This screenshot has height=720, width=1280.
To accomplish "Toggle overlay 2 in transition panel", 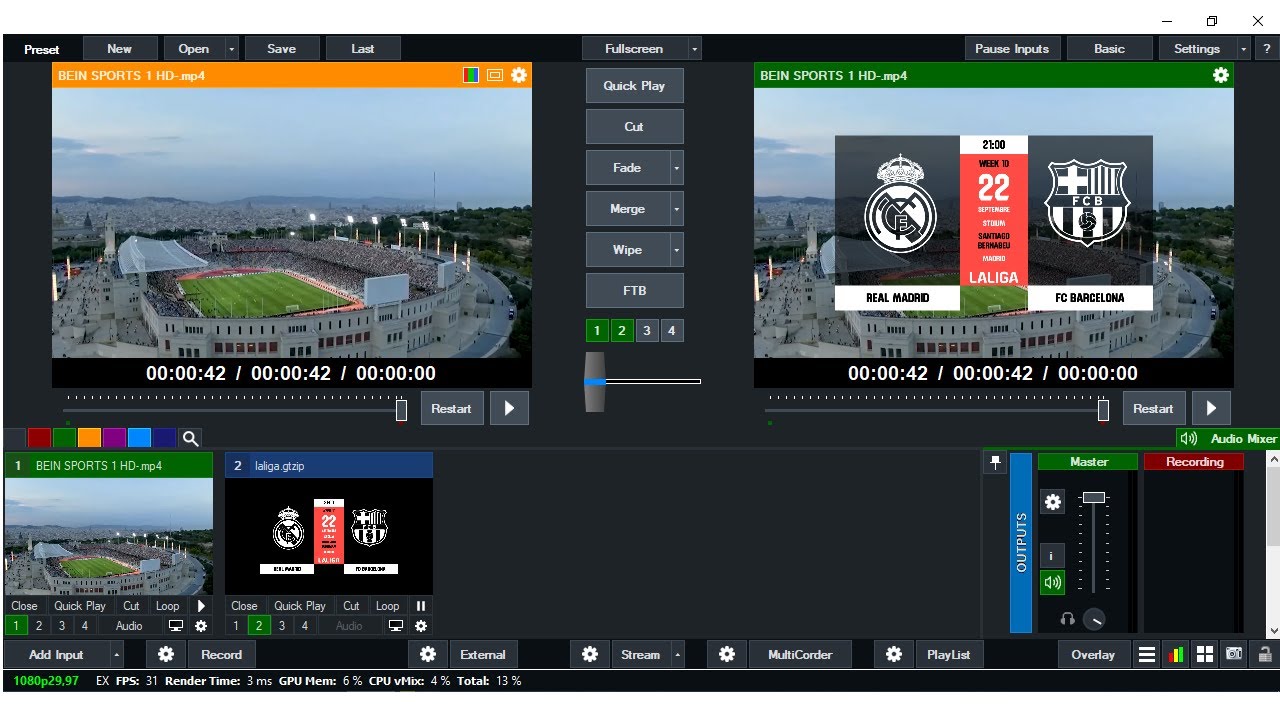I will [622, 331].
